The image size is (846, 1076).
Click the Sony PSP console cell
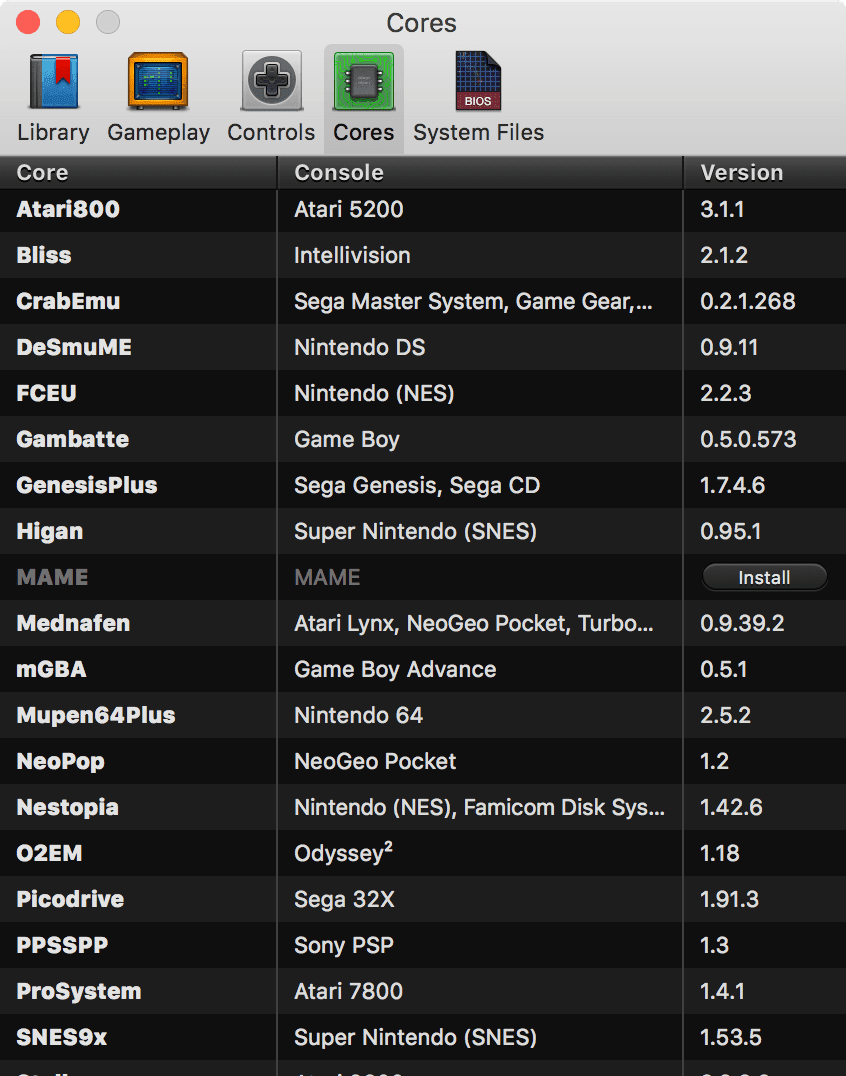coord(344,945)
